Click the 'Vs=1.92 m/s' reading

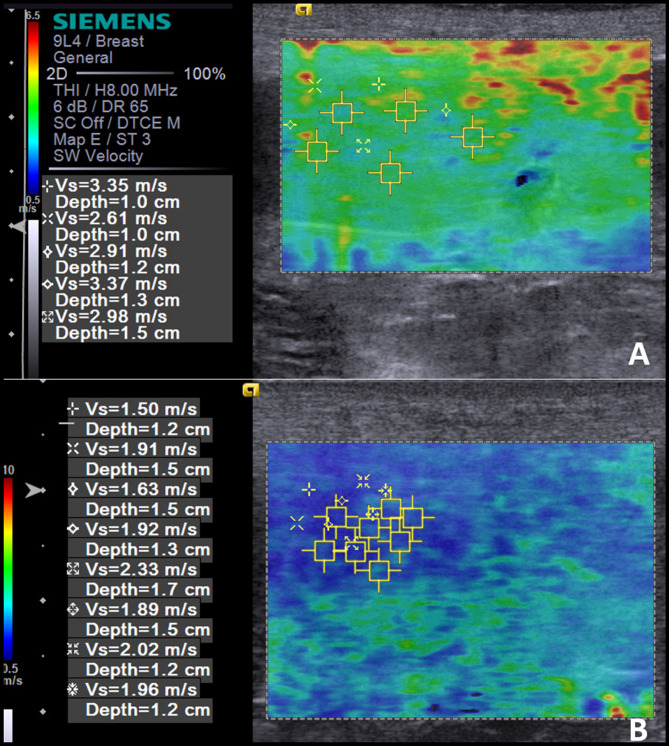click(x=141, y=529)
